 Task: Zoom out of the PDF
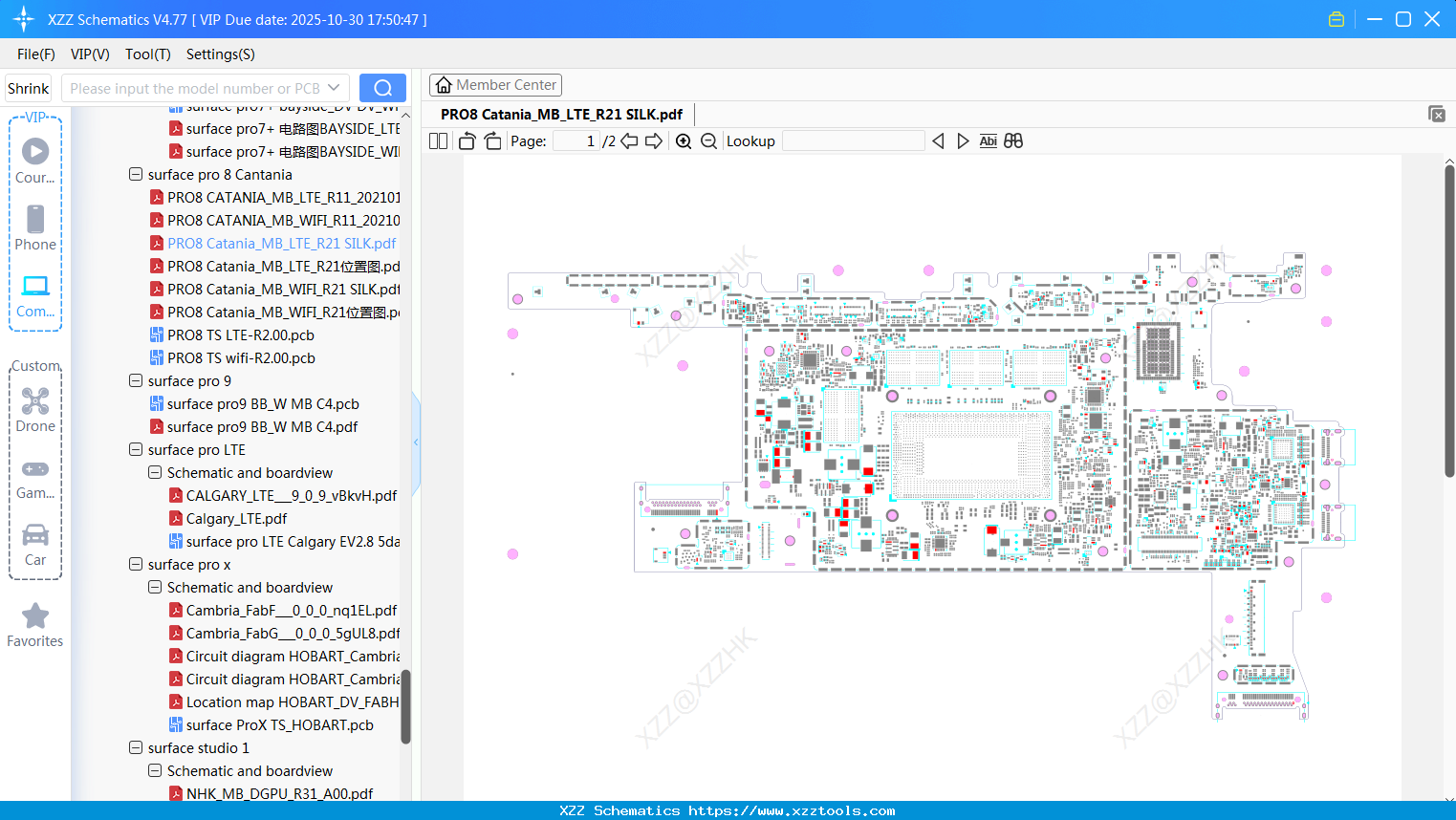708,141
